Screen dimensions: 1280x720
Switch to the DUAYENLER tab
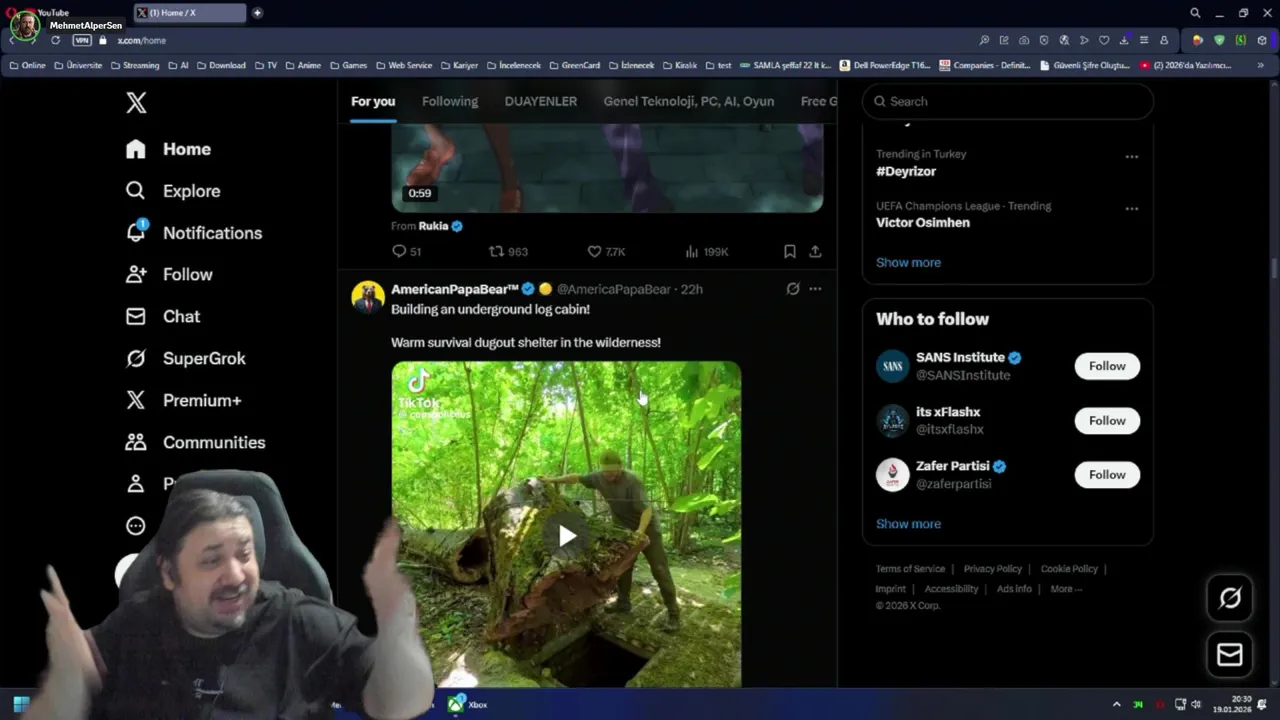pos(541,101)
